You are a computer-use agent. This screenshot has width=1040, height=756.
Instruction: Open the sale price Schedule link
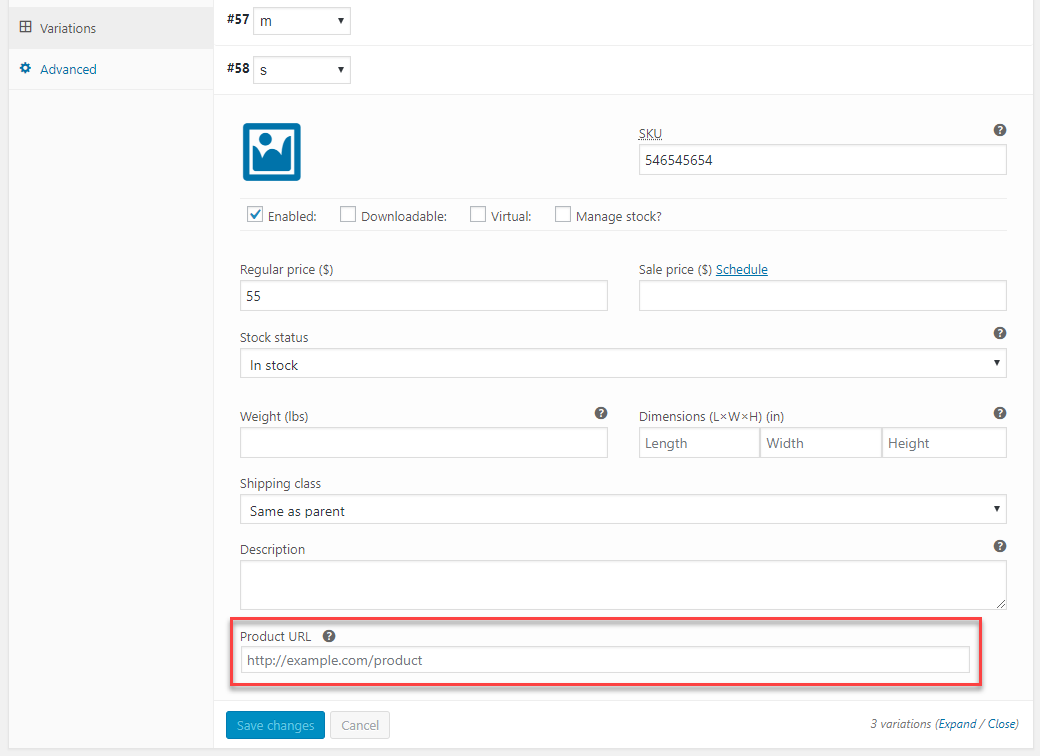tap(742, 269)
